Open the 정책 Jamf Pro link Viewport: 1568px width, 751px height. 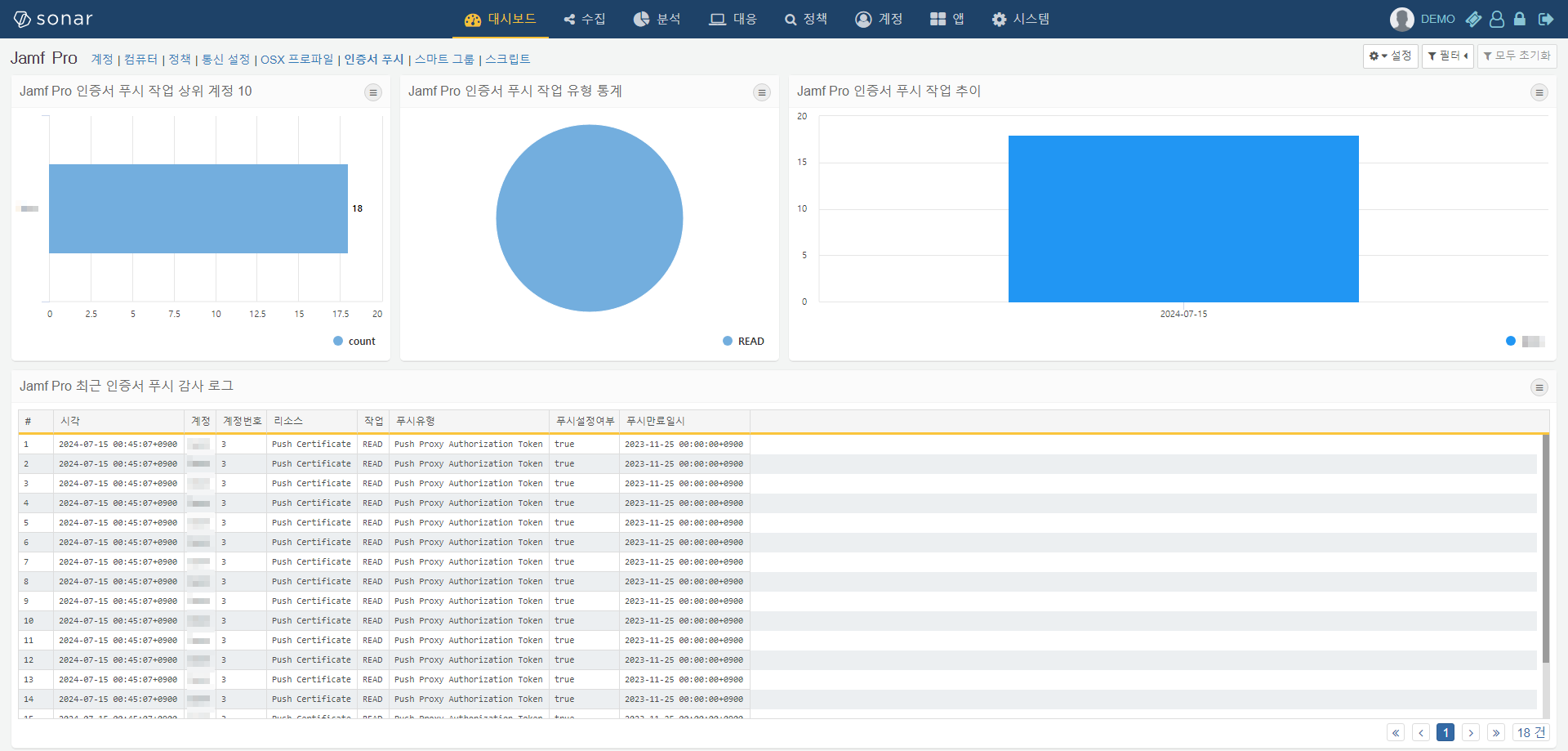[180, 59]
